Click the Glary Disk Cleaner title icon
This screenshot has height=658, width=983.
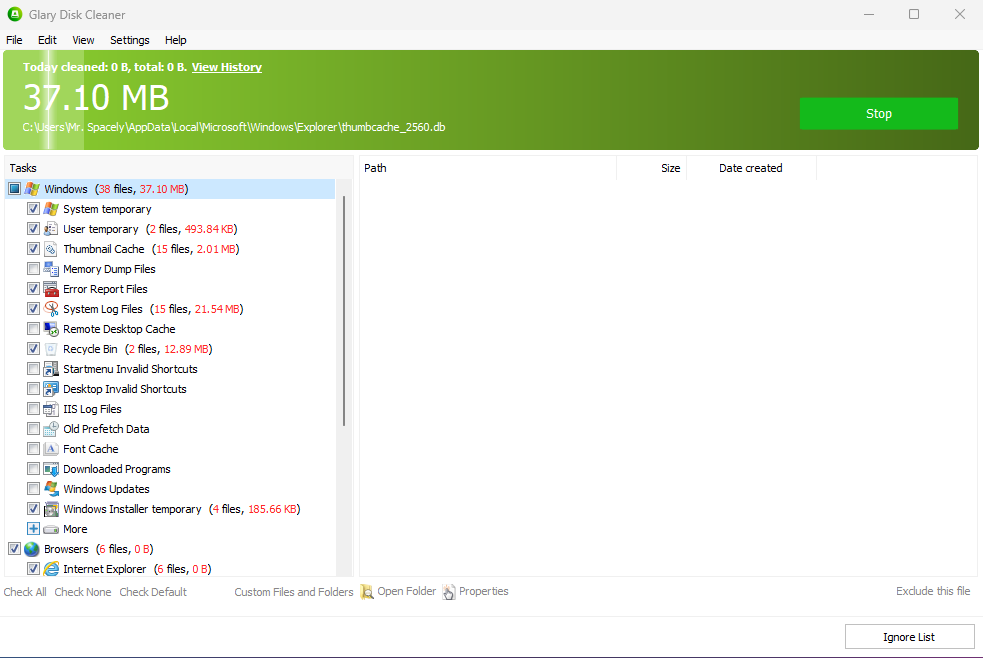coord(15,14)
